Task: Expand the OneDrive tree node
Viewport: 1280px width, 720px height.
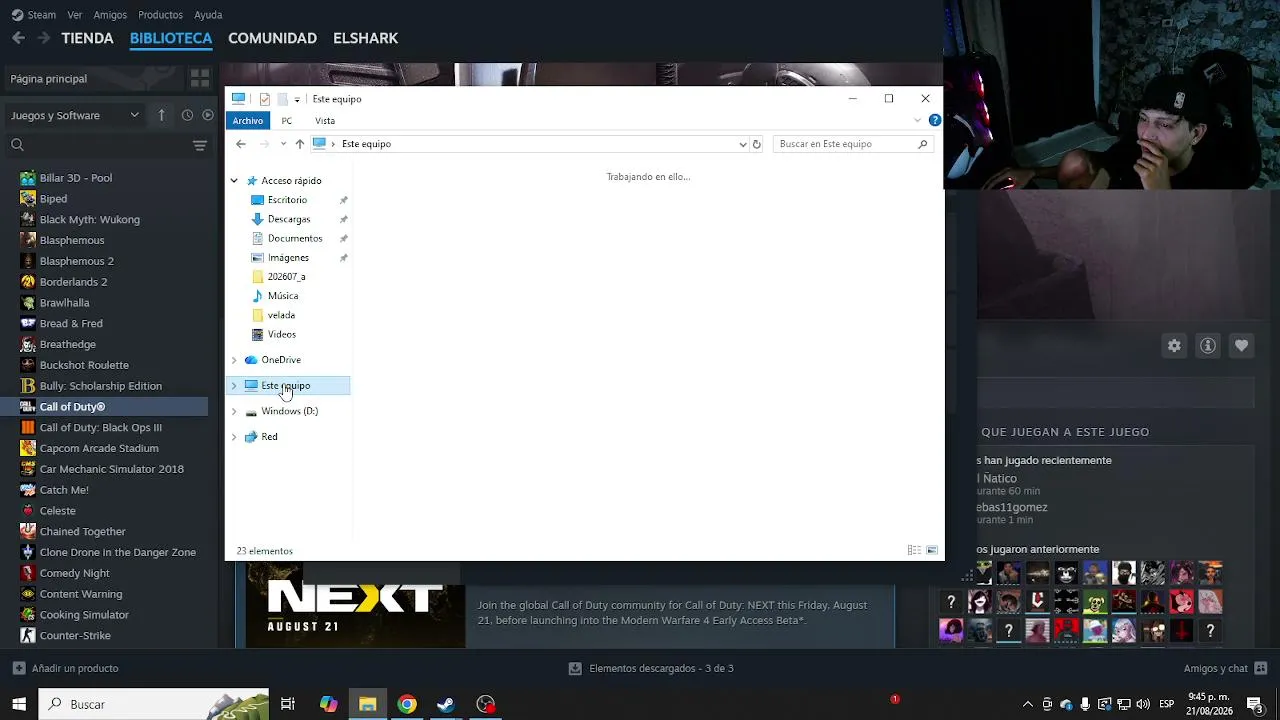Action: (x=234, y=360)
